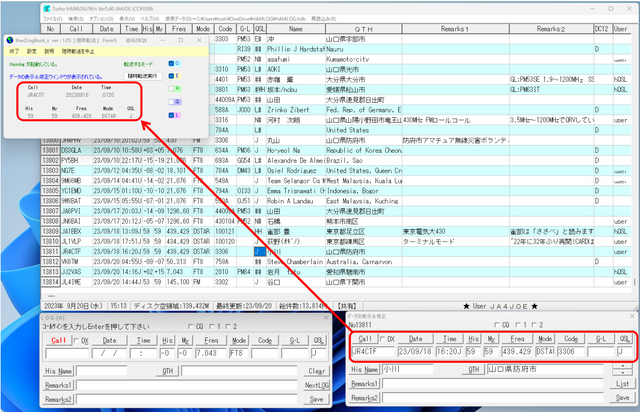Click the Freq button in the data edit window
The image size is (640, 412).
coord(517,339)
